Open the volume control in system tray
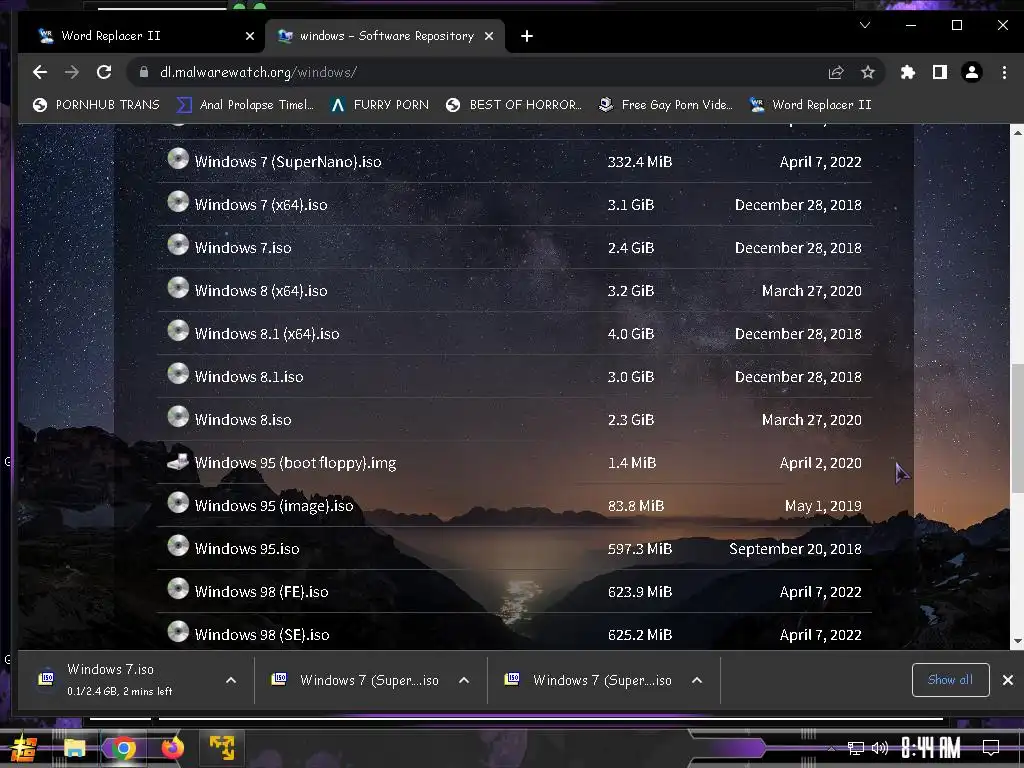 [880, 748]
